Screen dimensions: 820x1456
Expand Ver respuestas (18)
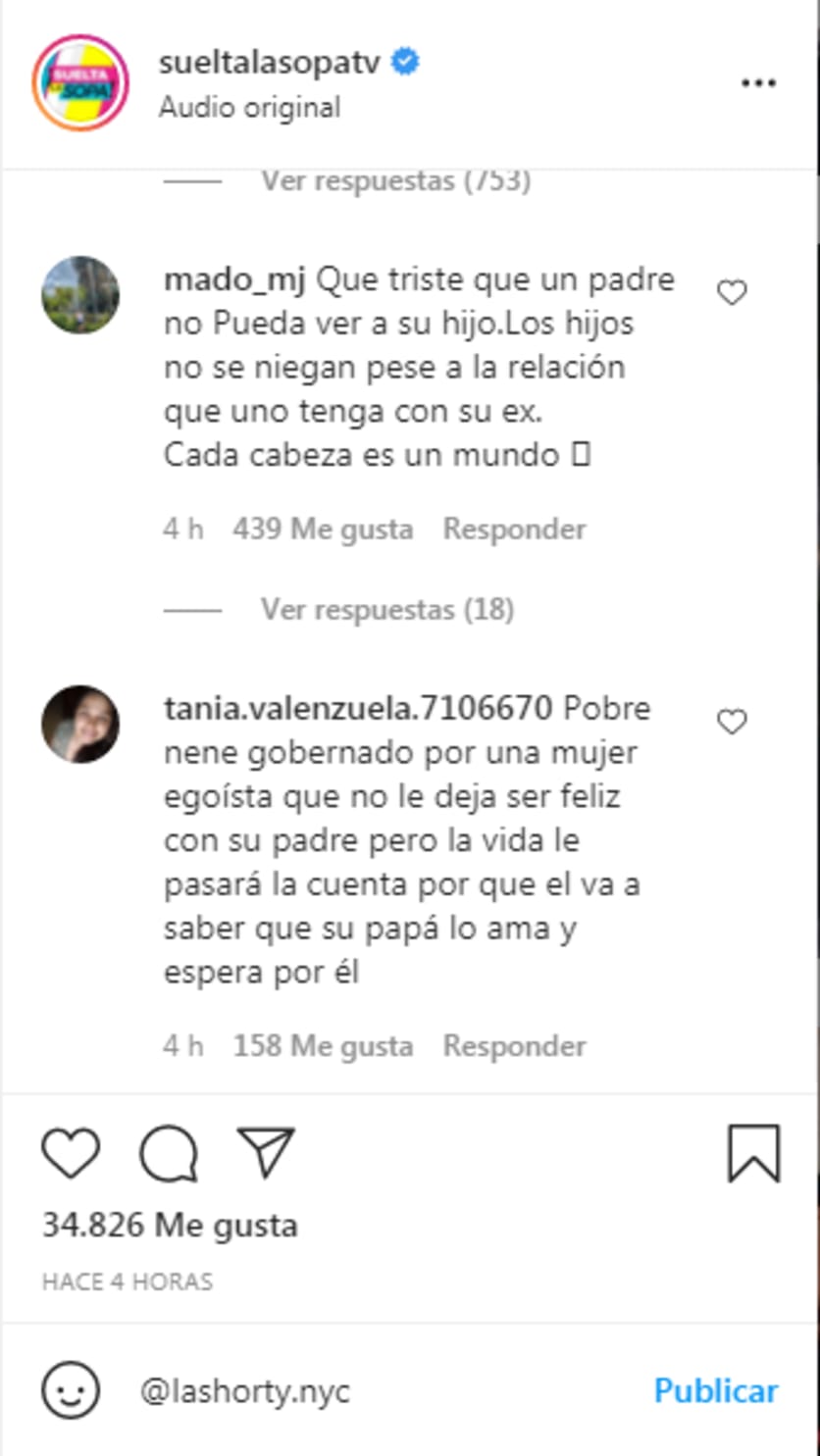387,610
